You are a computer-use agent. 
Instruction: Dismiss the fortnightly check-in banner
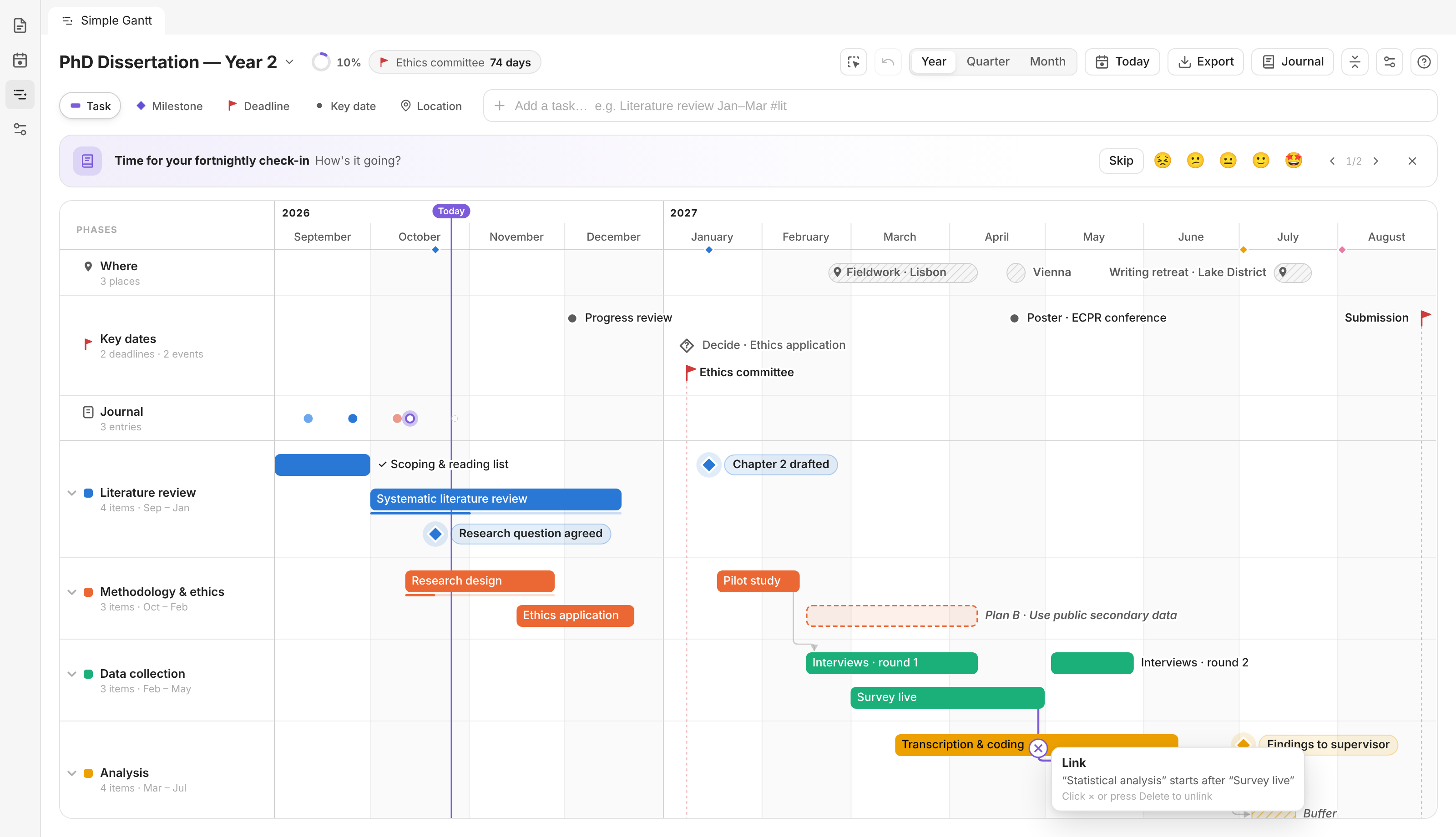click(1412, 161)
